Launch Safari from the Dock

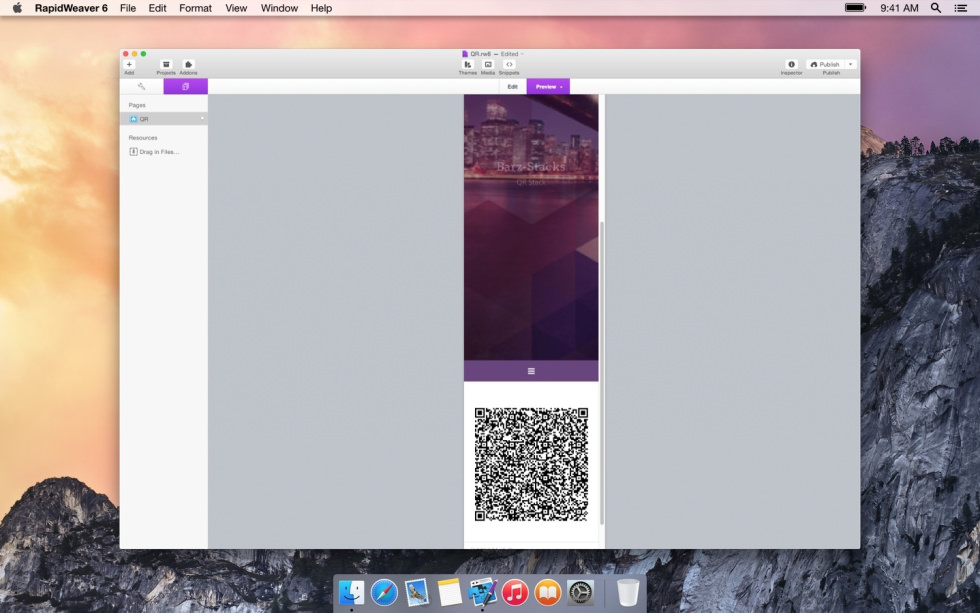point(384,592)
